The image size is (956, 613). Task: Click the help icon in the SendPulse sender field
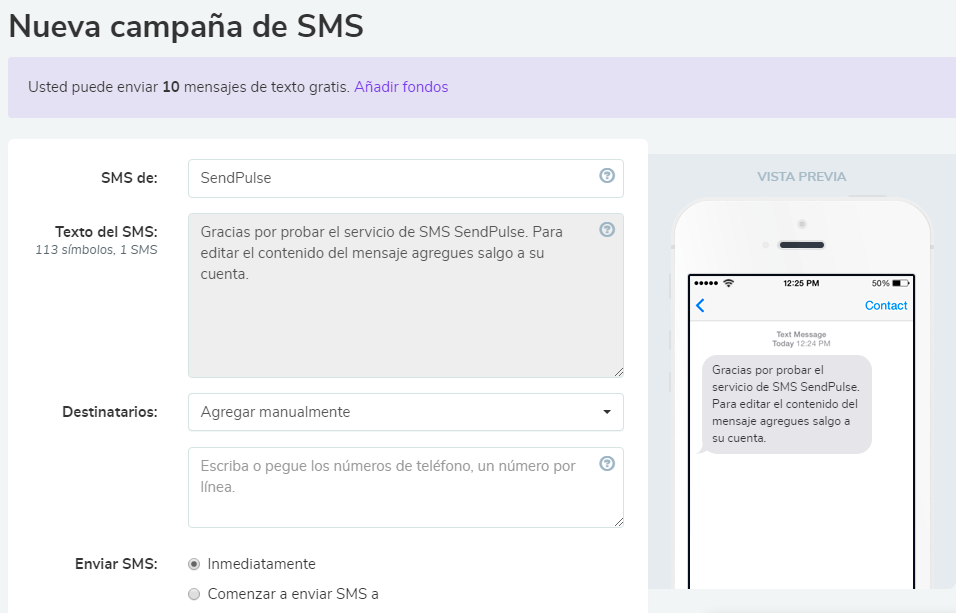606,176
